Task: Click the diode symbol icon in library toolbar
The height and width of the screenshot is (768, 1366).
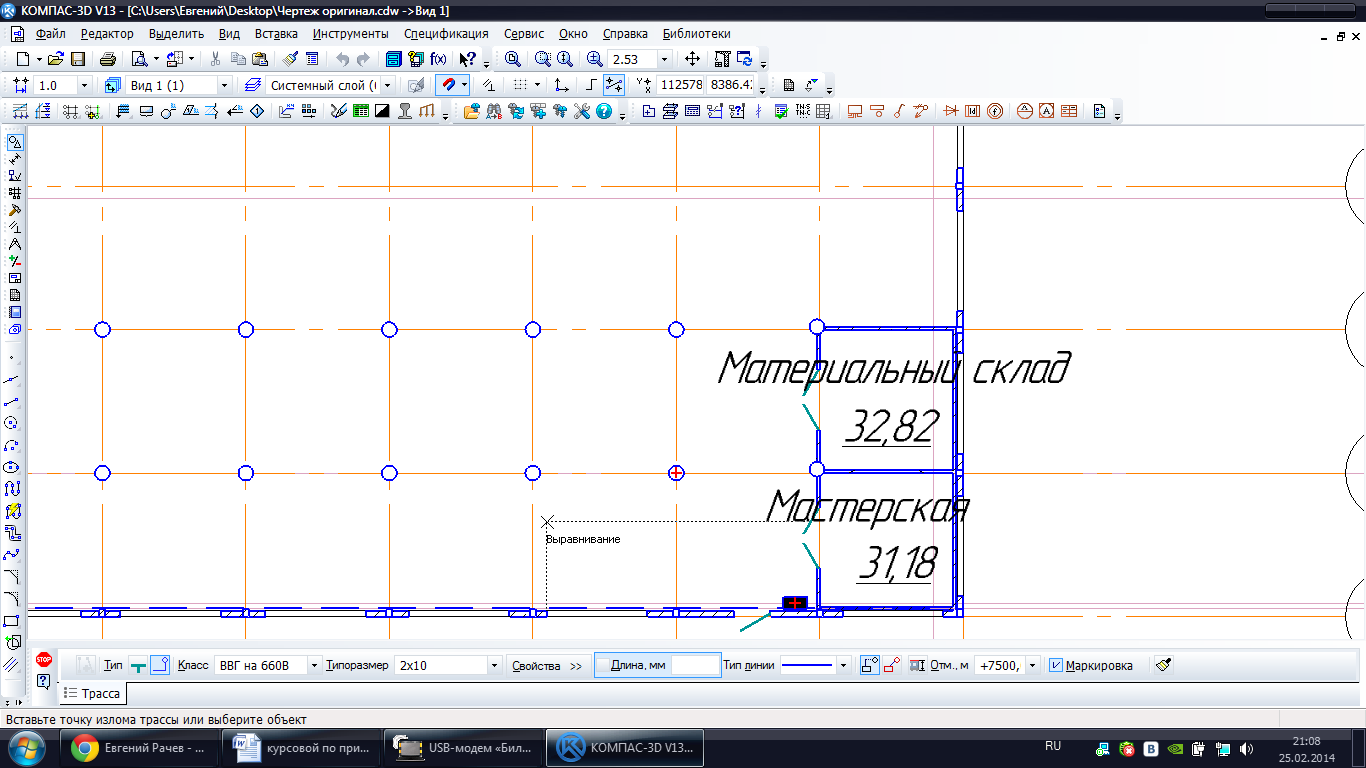Action: point(951,111)
